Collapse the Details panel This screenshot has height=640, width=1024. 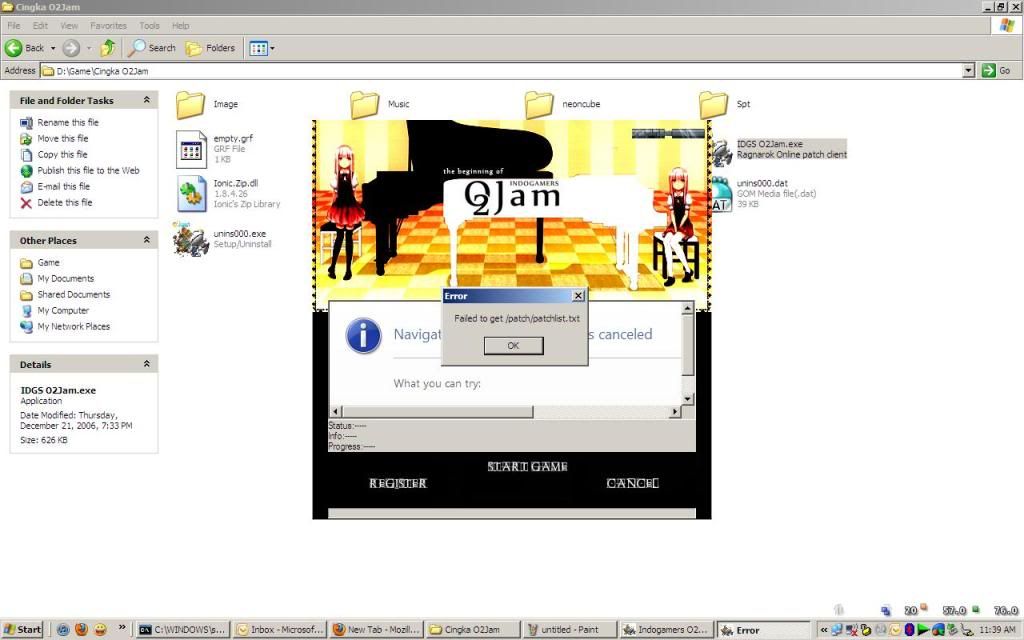pyautogui.click(x=146, y=364)
